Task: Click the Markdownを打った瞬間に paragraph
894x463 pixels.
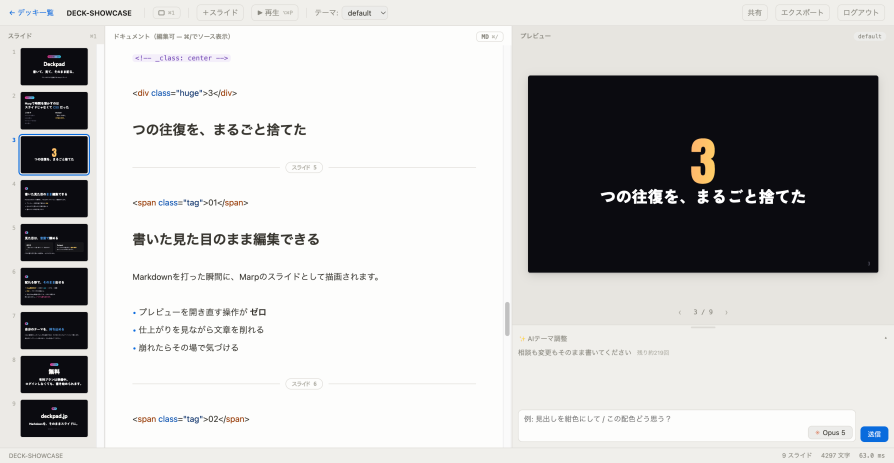Action: (x=256, y=277)
